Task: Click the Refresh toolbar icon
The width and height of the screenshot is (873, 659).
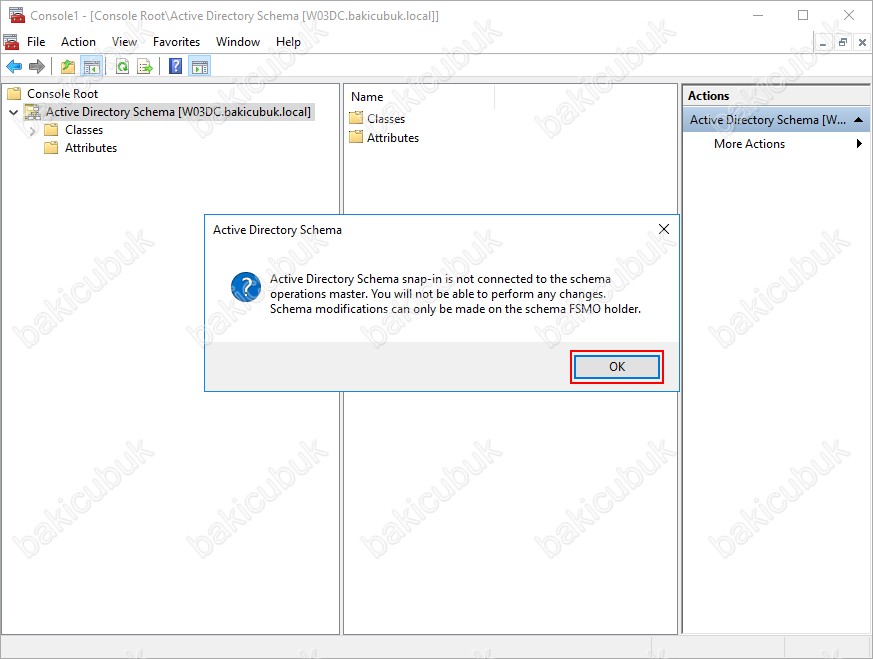Action: 122,67
